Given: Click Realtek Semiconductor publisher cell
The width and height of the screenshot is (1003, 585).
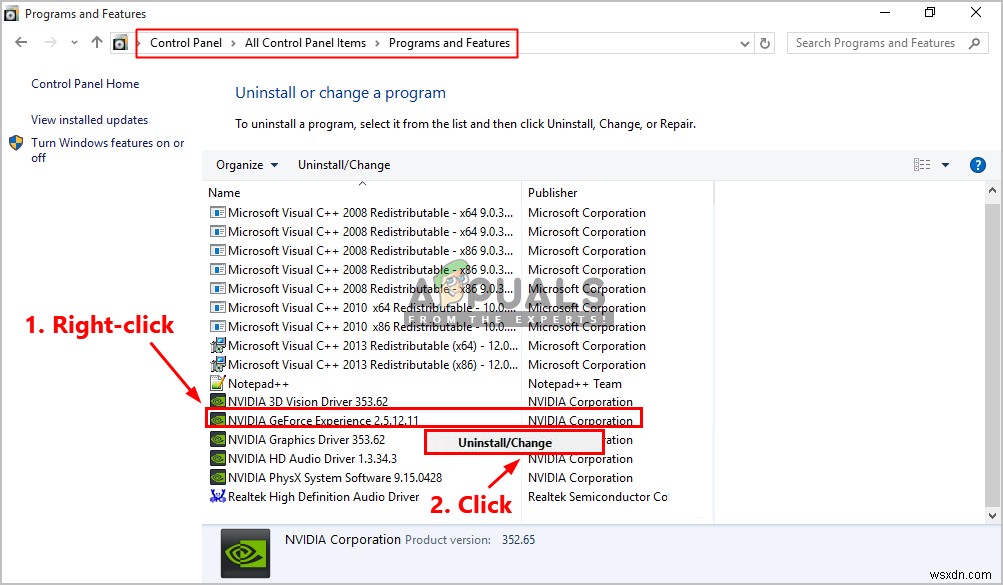Looking at the screenshot, I should (x=597, y=497).
